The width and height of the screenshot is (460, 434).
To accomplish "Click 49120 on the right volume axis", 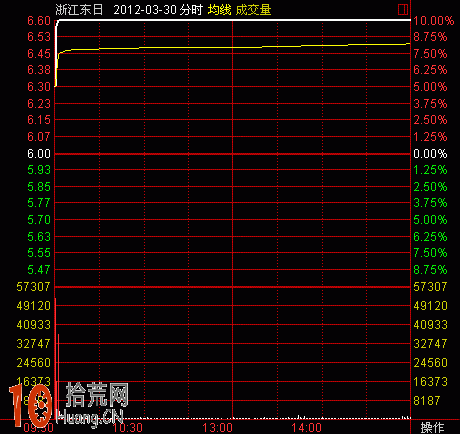I will click(430, 306).
